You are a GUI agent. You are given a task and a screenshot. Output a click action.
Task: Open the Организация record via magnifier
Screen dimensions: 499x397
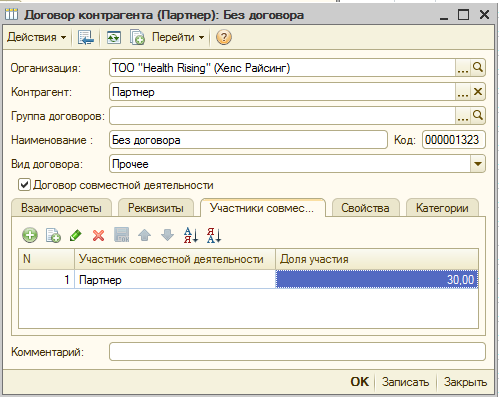pyautogui.click(x=478, y=68)
